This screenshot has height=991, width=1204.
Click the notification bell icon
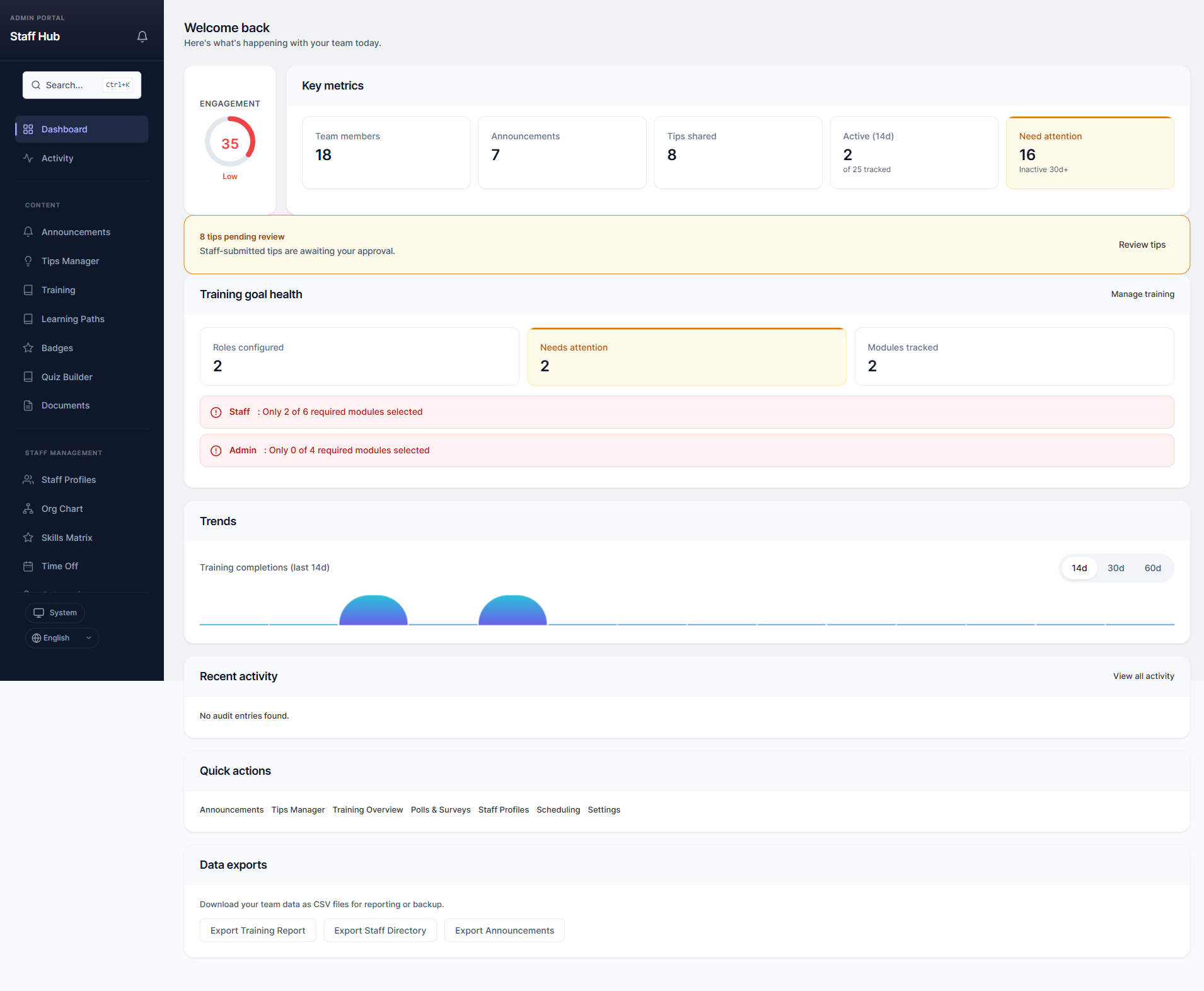(x=142, y=36)
